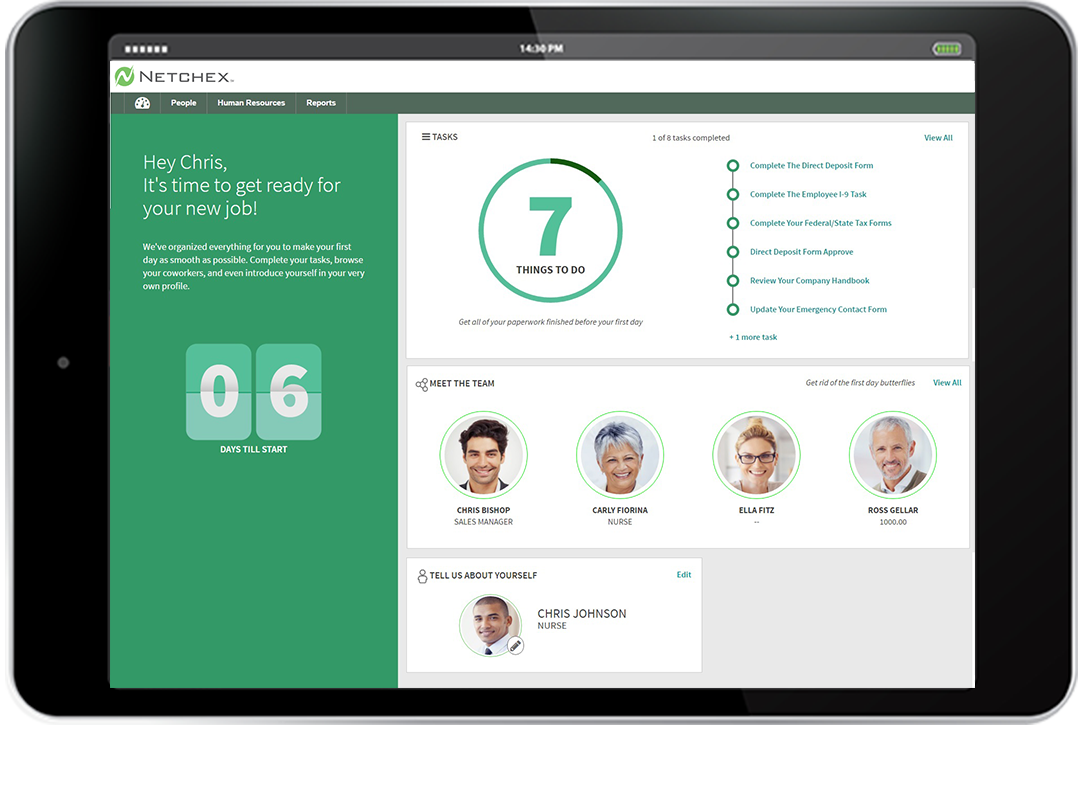Click 'Get rid of the first day butterflies' text
This screenshot has height=788, width=1080.
[860, 383]
